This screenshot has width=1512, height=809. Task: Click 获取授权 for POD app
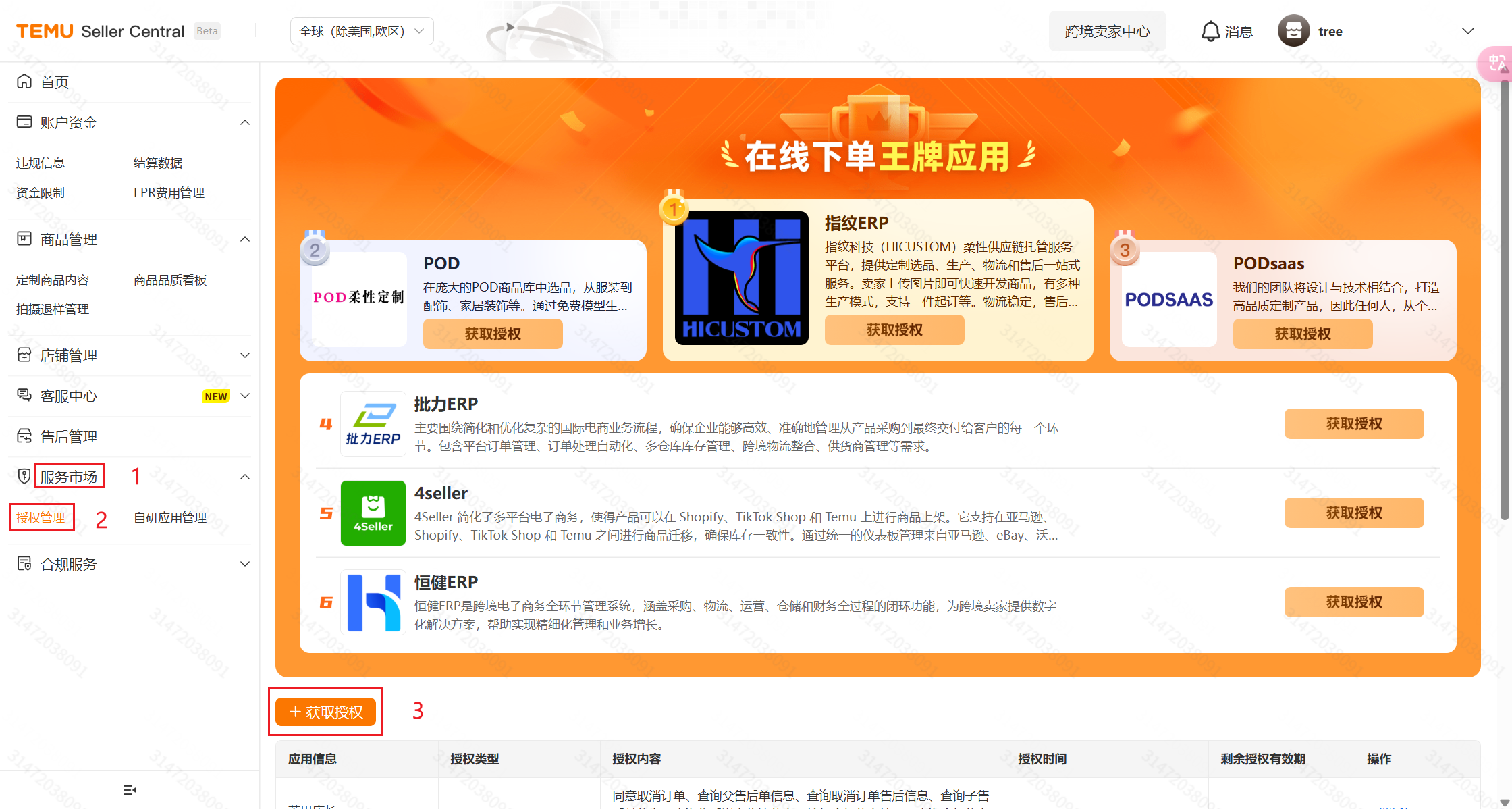point(493,334)
